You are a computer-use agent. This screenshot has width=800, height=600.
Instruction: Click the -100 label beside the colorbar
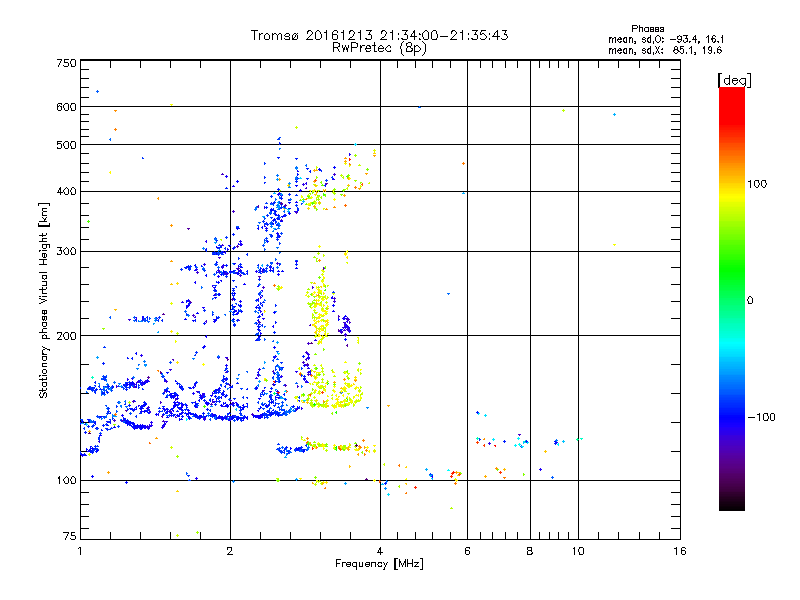(x=762, y=417)
